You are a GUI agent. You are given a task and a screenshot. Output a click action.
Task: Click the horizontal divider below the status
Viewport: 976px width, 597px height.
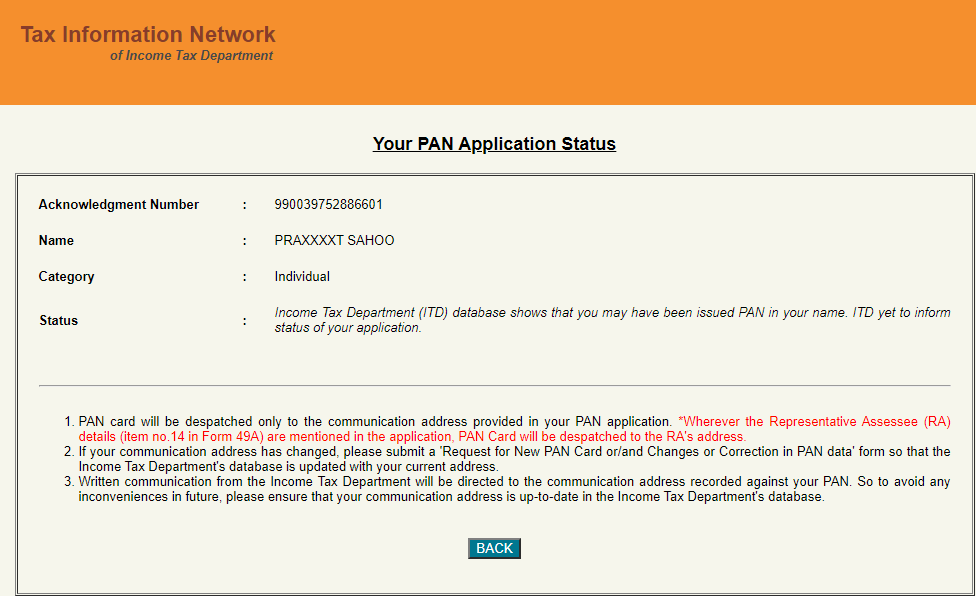coord(494,385)
